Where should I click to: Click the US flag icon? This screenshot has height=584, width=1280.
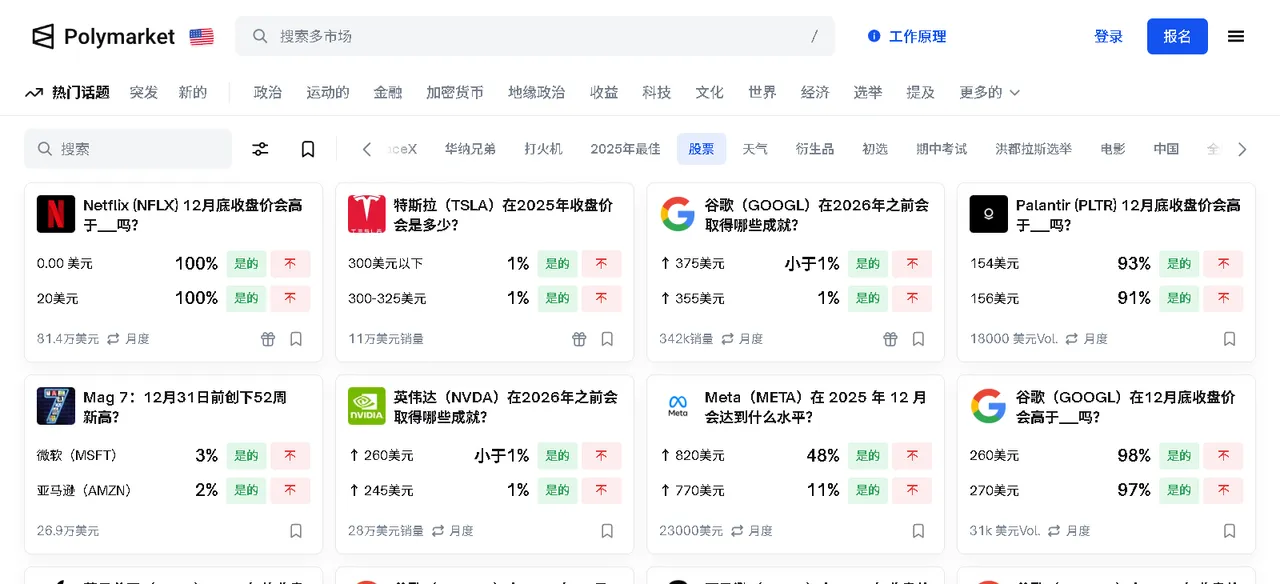pos(201,37)
